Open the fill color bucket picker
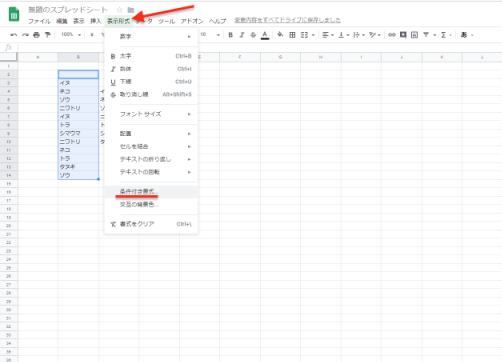 coord(280,35)
